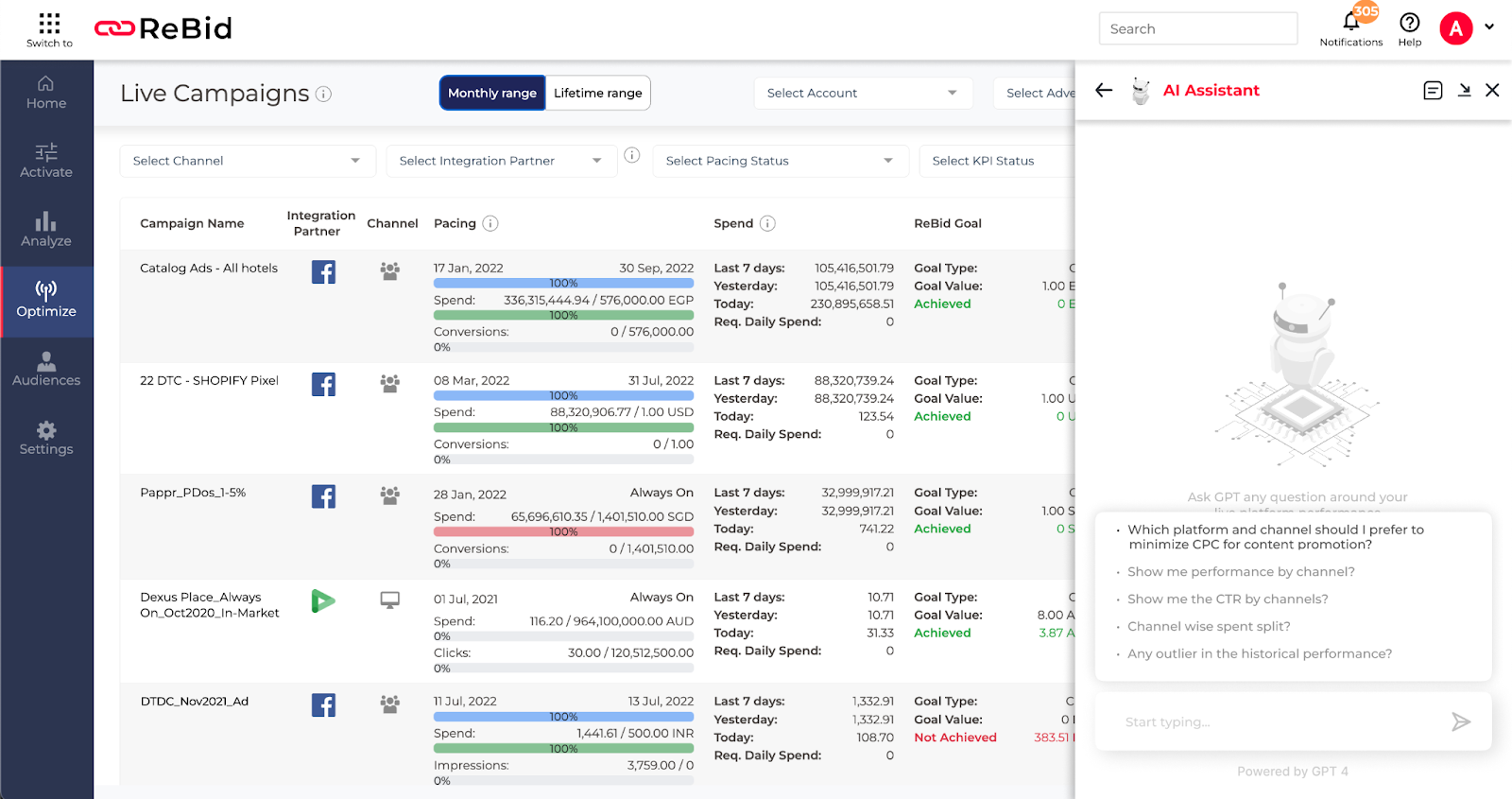Open Audiences in the sidebar
This screenshot has height=799, width=1512.
tap(46, 369)
